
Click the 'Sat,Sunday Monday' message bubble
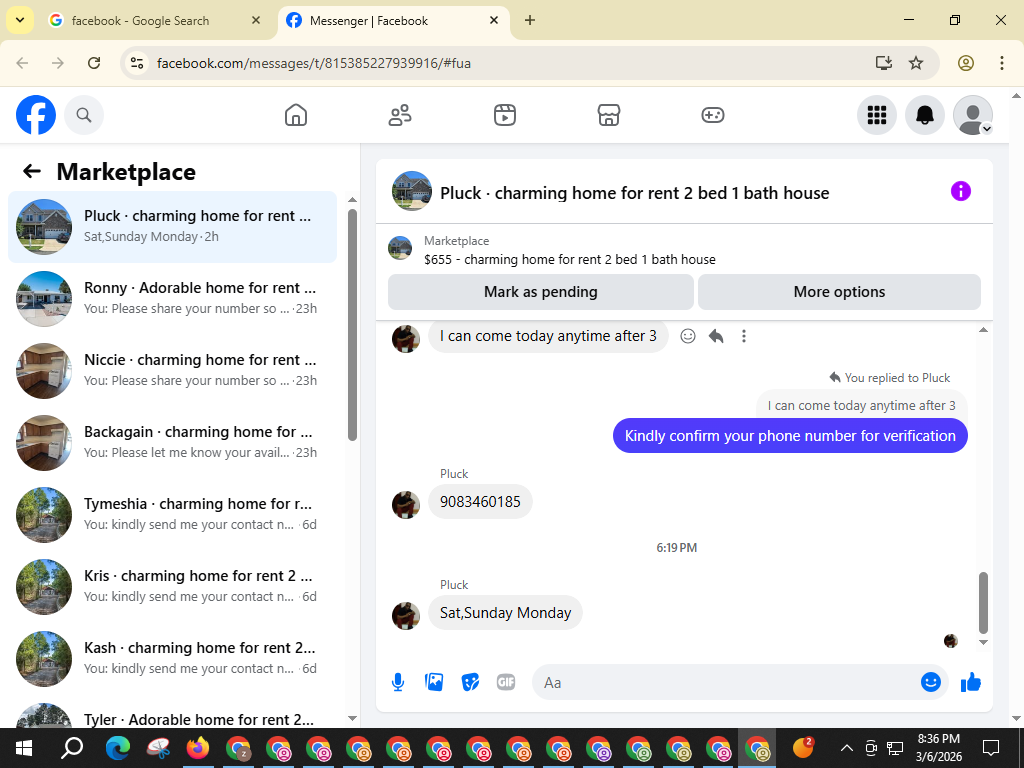(x=505, y=613)
